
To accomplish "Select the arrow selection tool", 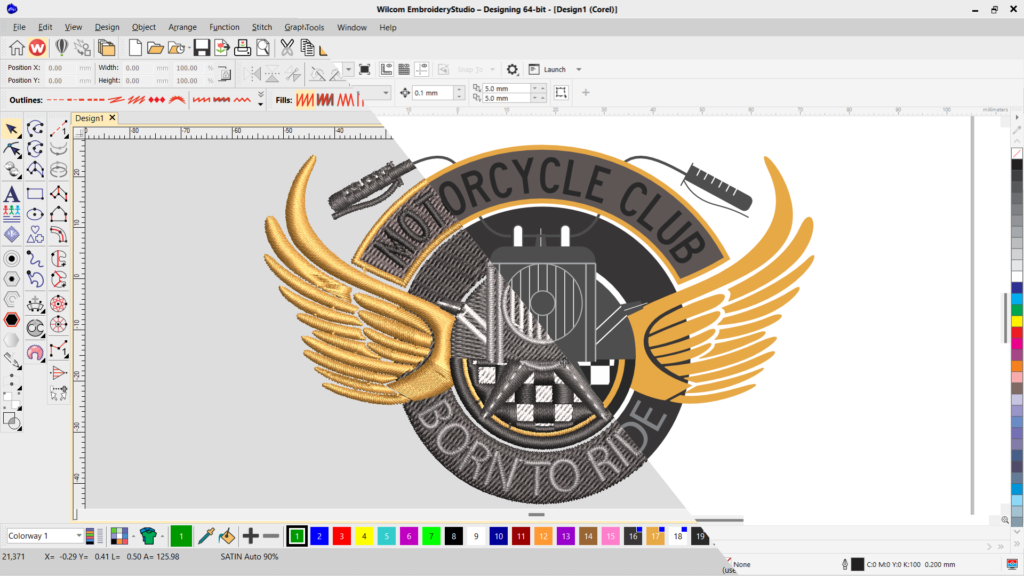I will click(x=13, y=127).
